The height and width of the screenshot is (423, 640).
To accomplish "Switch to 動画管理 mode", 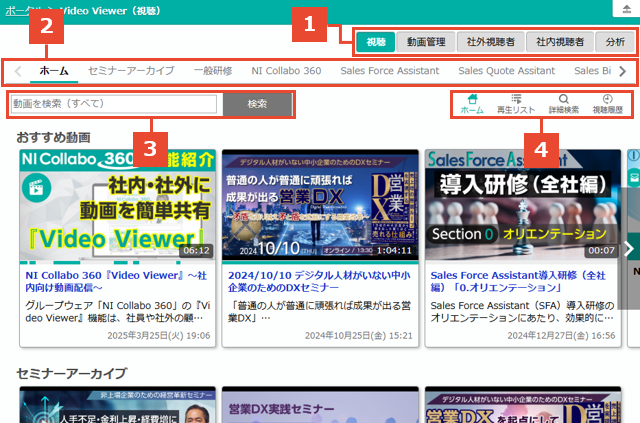I will click(426, 42).
